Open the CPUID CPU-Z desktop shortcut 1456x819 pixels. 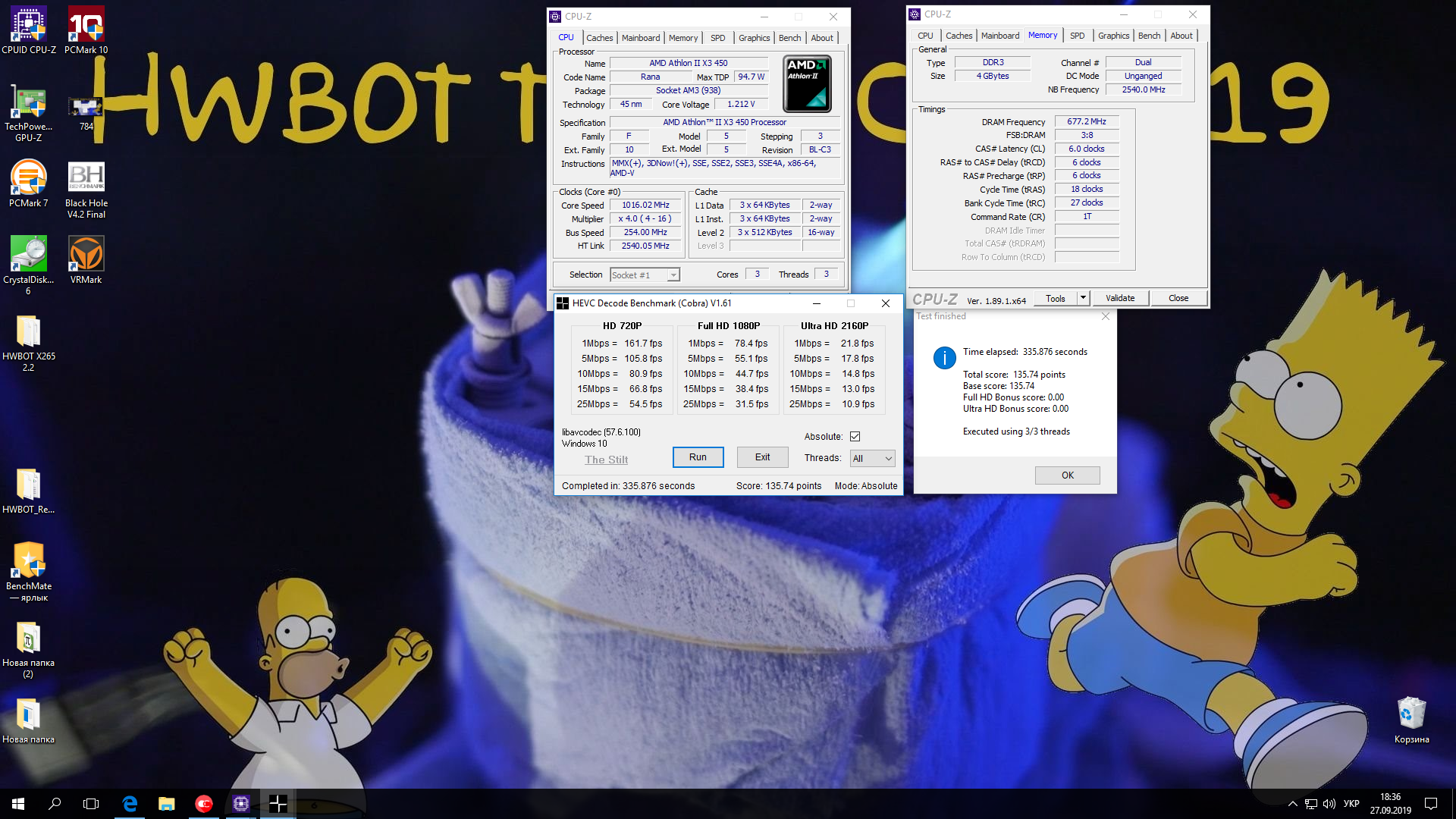click(x=29, y=30)
